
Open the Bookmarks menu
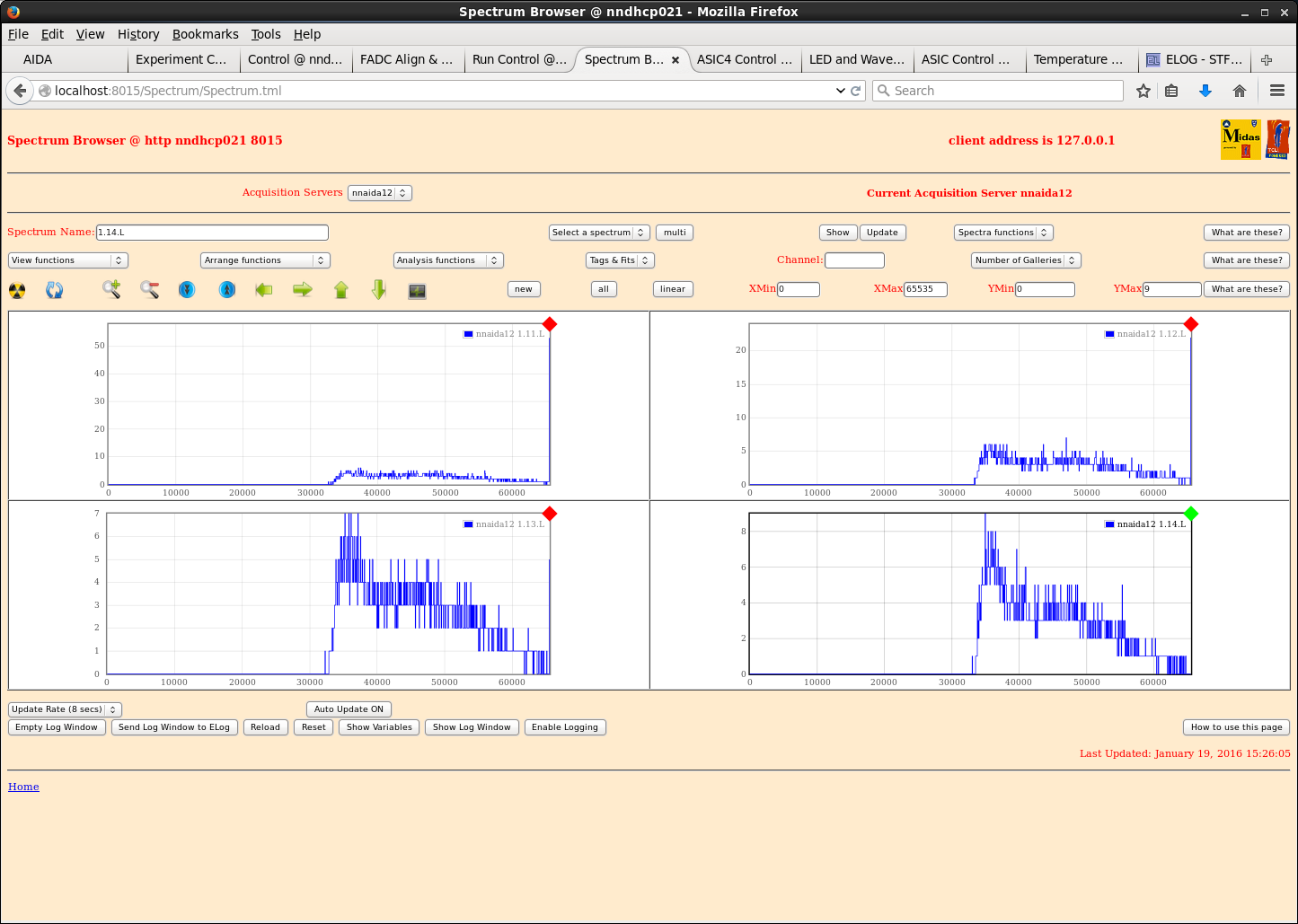pyautogui.click(x=206, y=34)
